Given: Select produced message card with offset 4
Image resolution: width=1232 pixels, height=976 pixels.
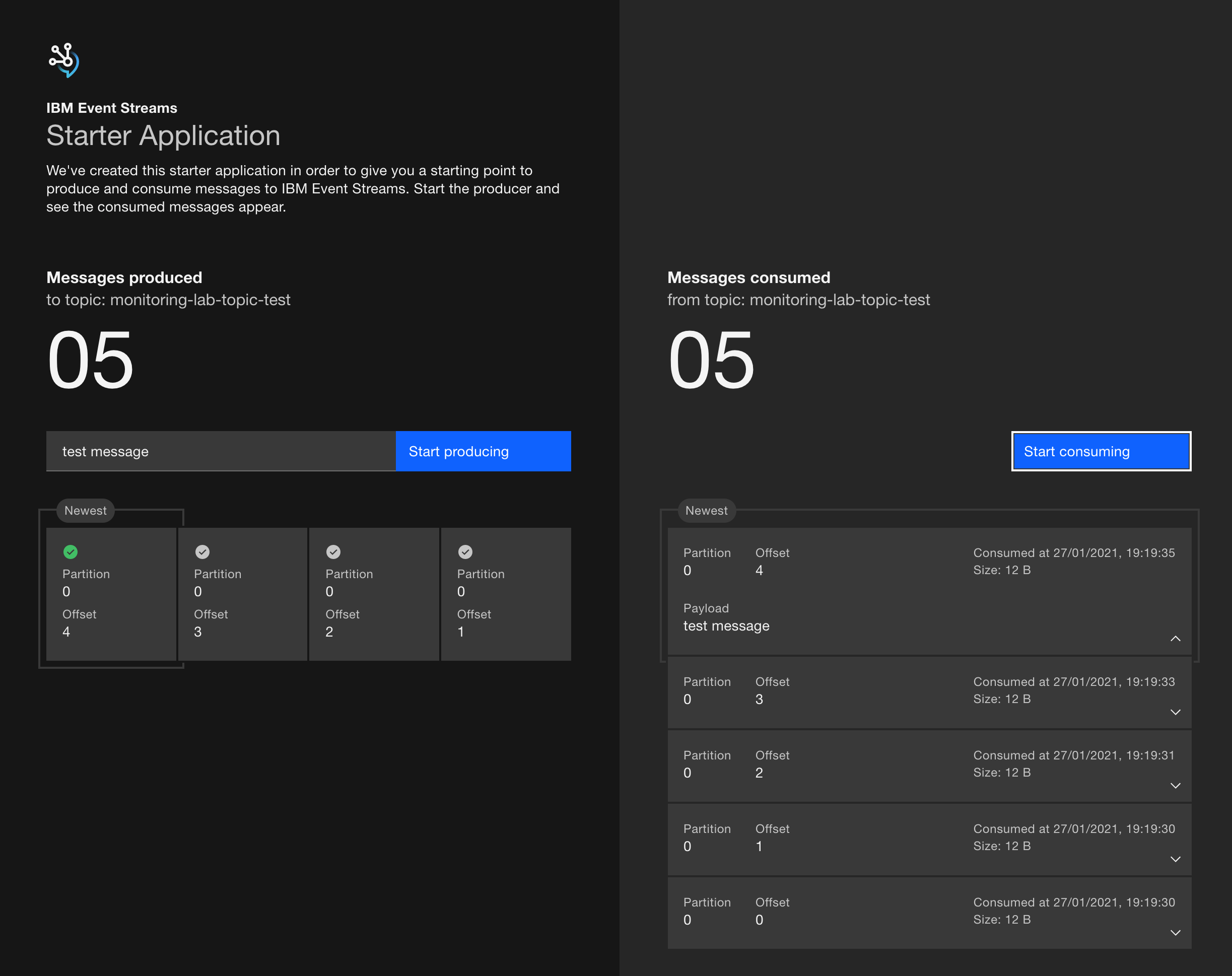Looking at the screenshot, I should [x=111, y=594].
